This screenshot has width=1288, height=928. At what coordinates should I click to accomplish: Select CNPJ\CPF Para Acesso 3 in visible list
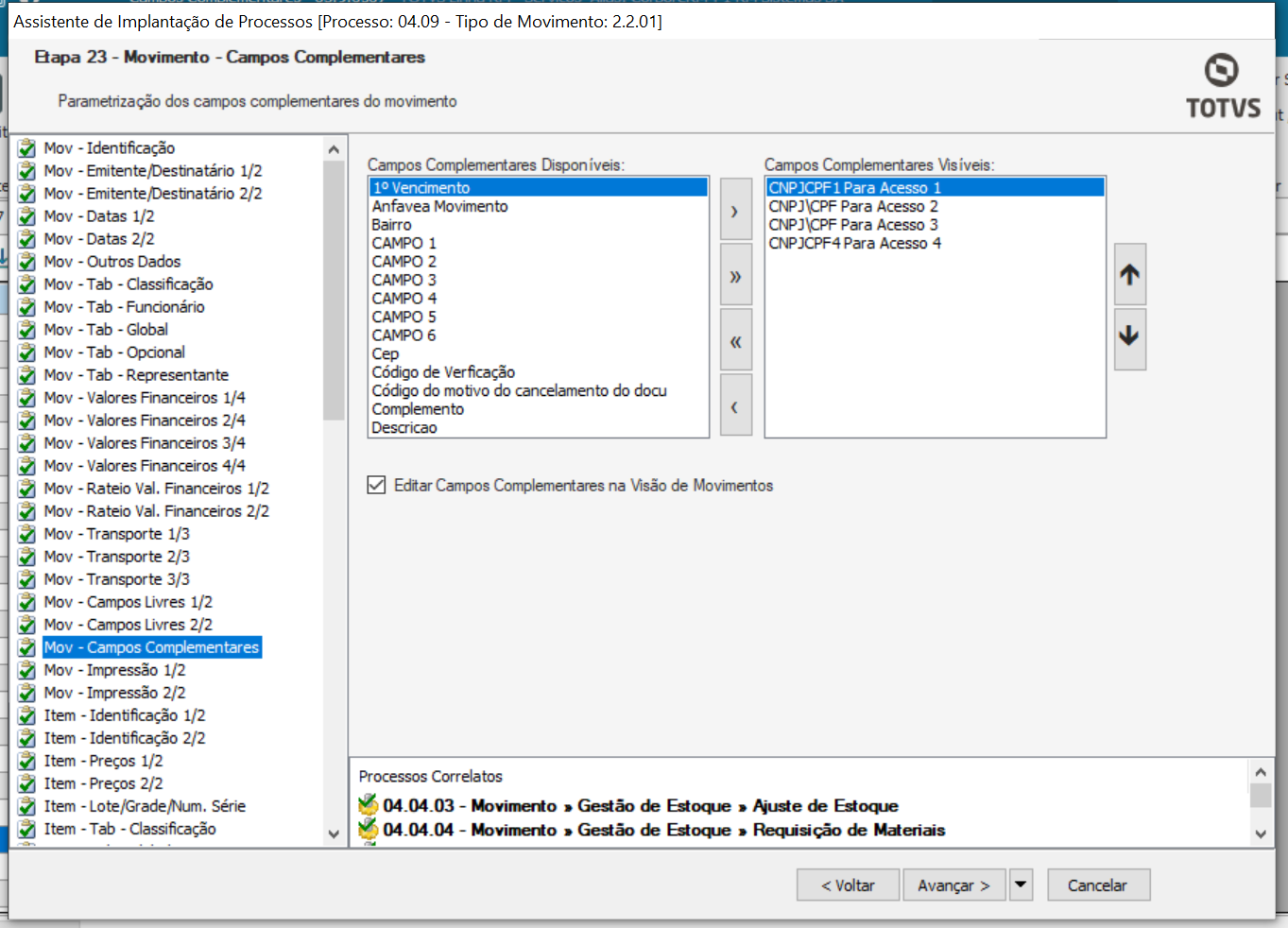[852, 225]
